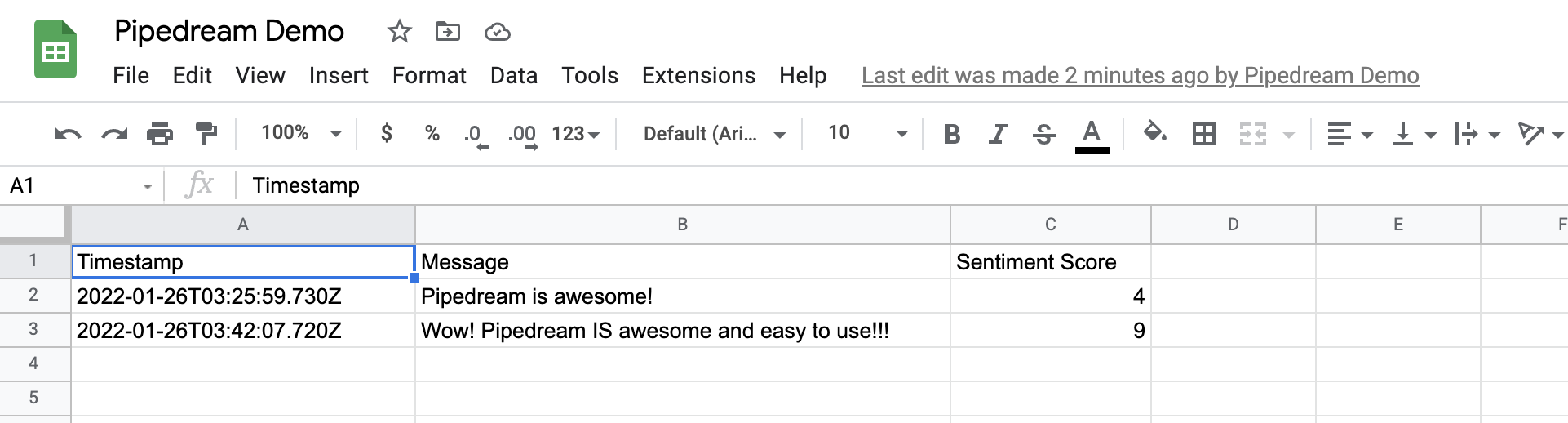
Task: Toggle strikethrough formatting
Action: point(1043,134)
